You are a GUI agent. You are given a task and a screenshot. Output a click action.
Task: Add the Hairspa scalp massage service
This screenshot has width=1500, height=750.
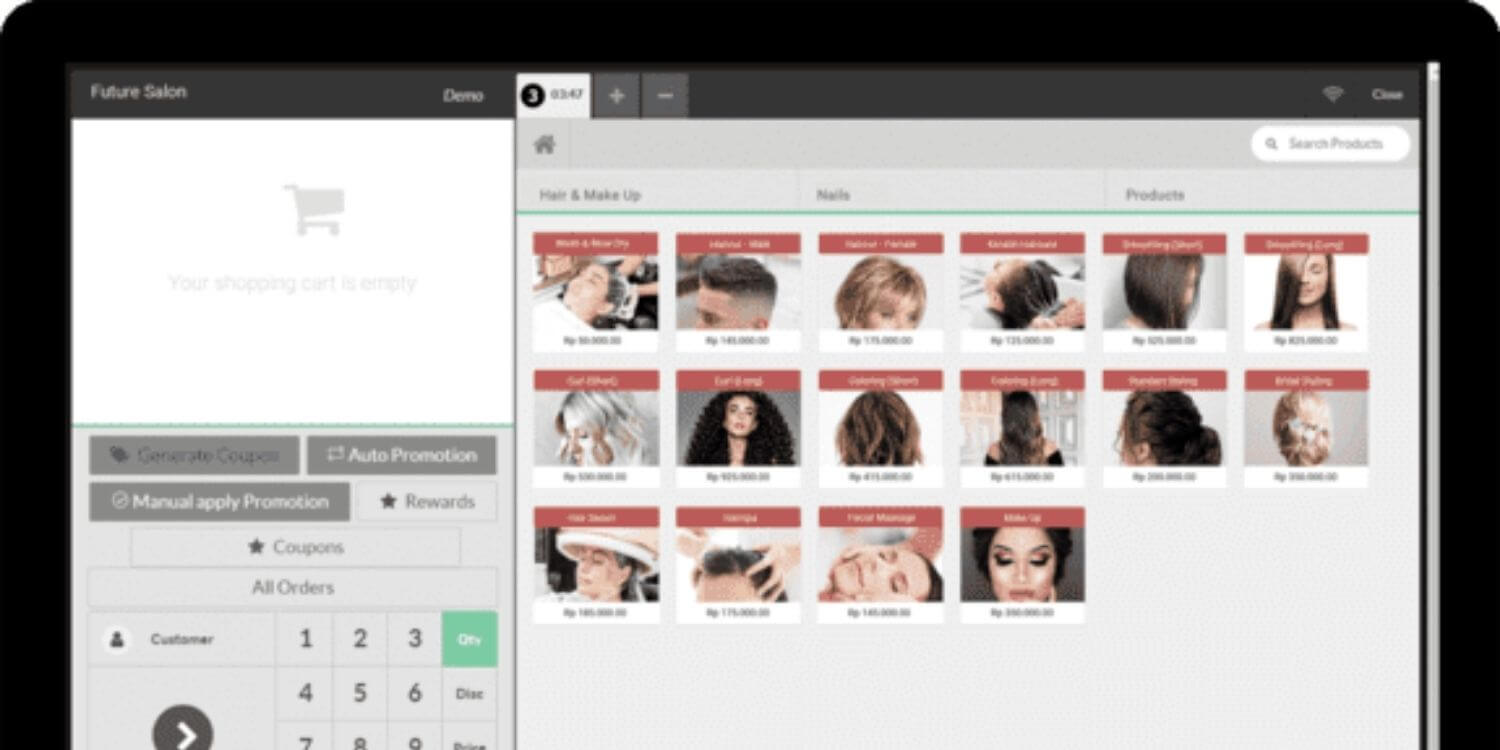pos(738,565)
